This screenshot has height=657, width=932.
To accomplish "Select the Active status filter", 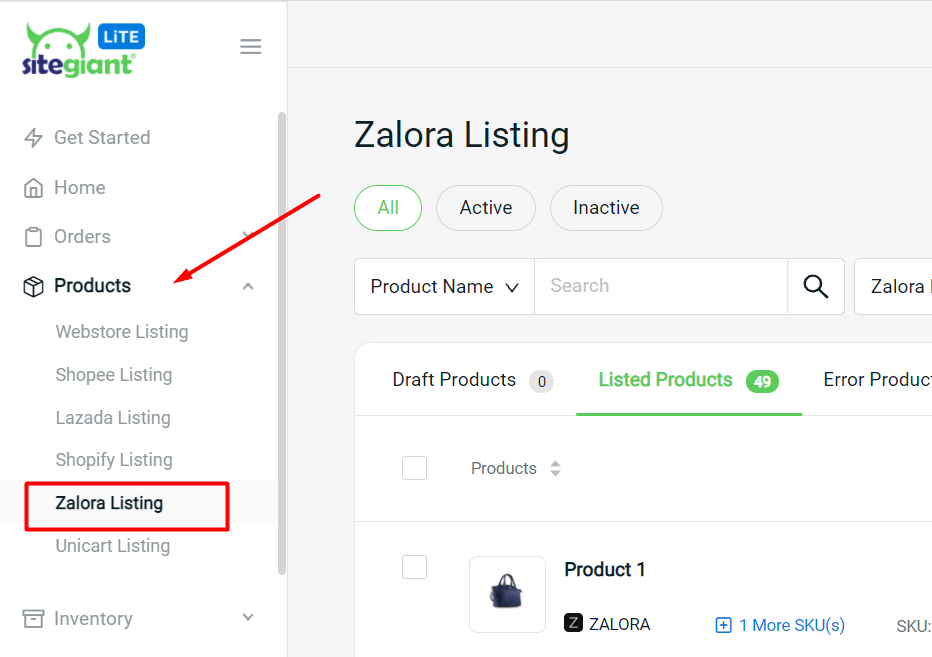I will point(486,208).
